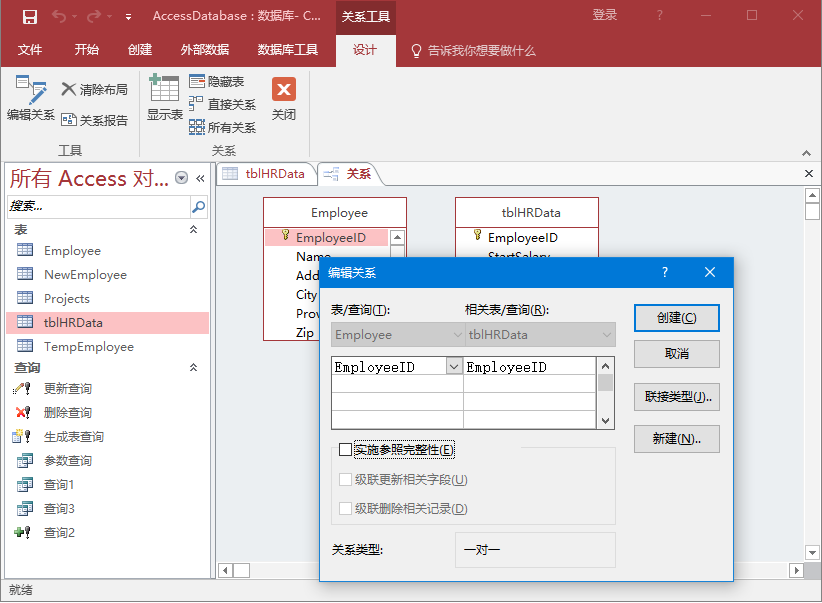This screenshot has width=822, height=603.
Task: Click the 联接类型(J).. button
Action: pos(676,397)
